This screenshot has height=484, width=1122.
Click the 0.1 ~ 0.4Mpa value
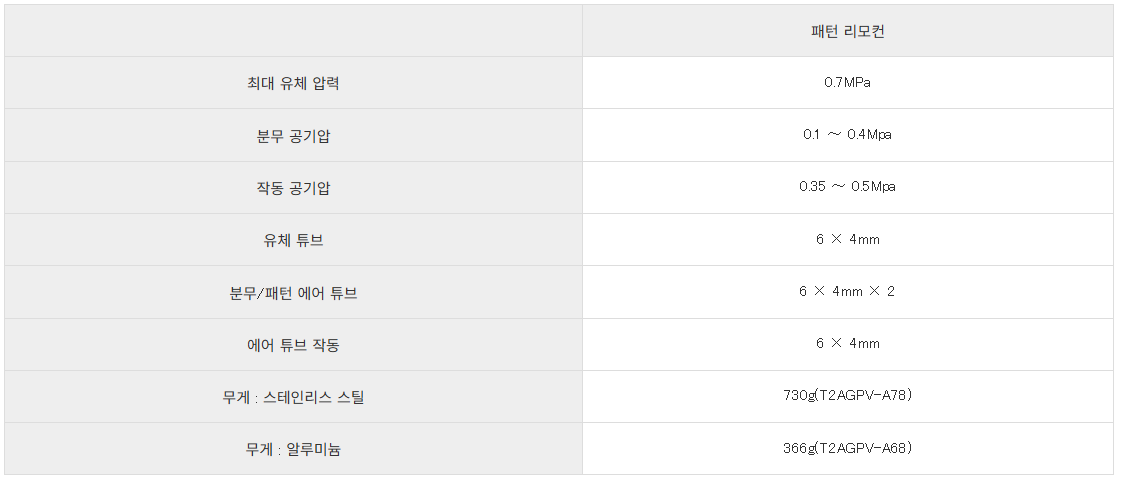(847, 135)
